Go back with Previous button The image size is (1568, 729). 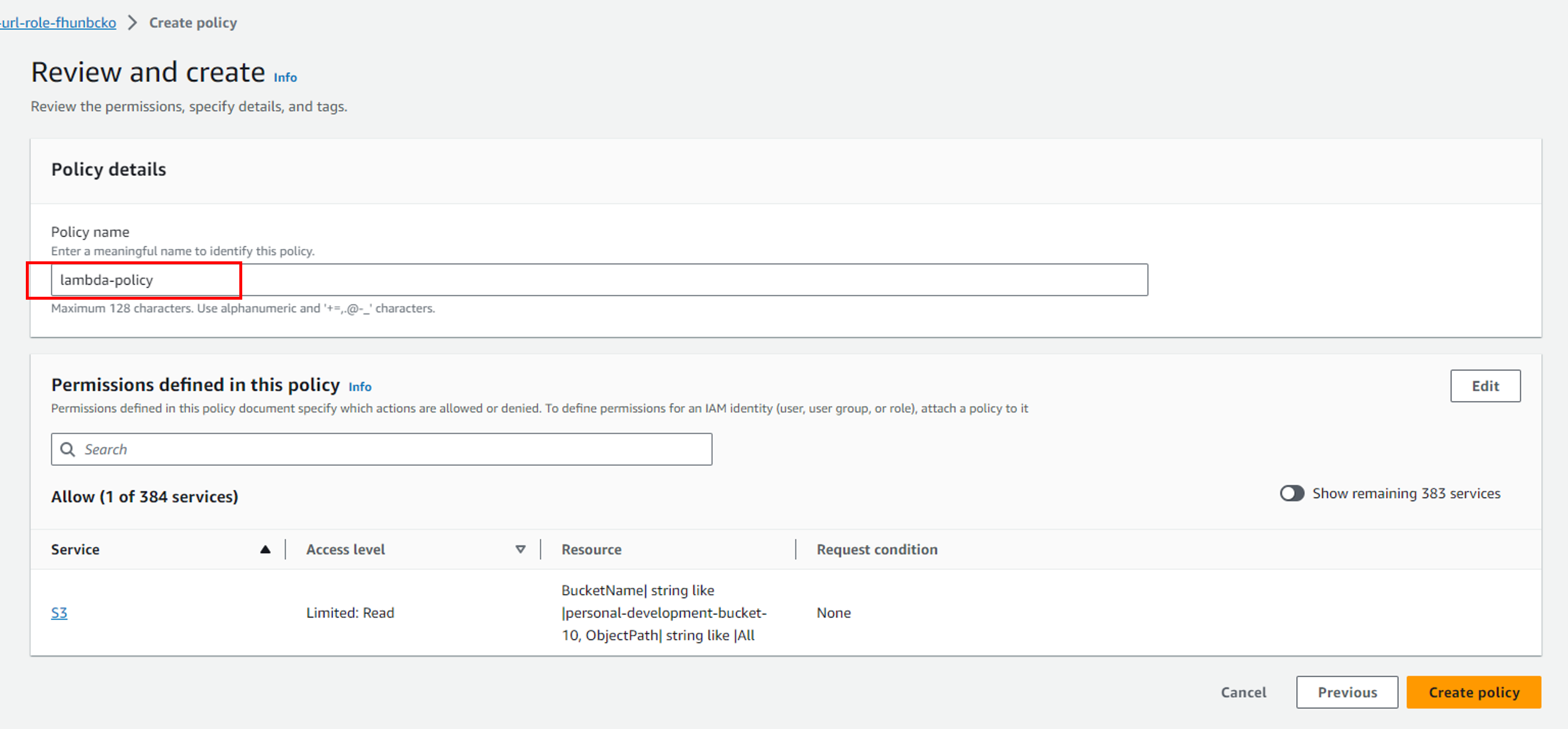1347,692
